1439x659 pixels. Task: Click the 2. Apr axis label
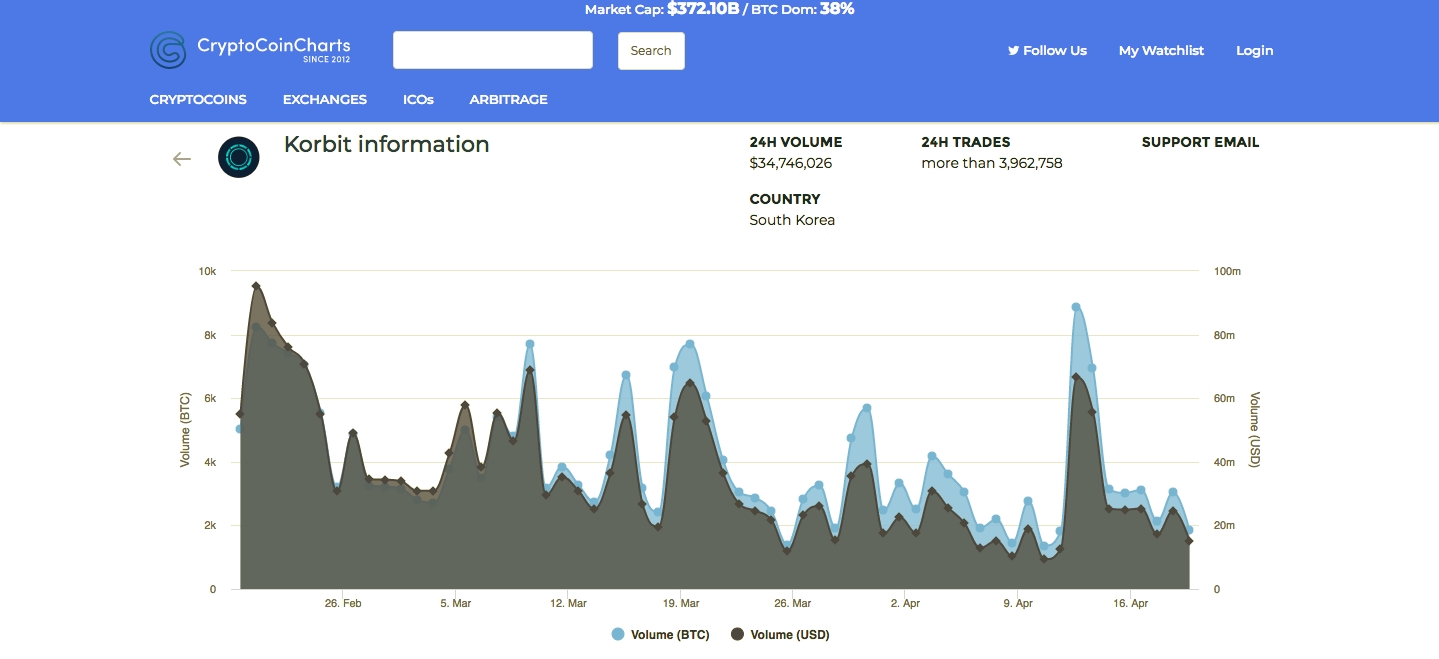[x=905, y=604]
